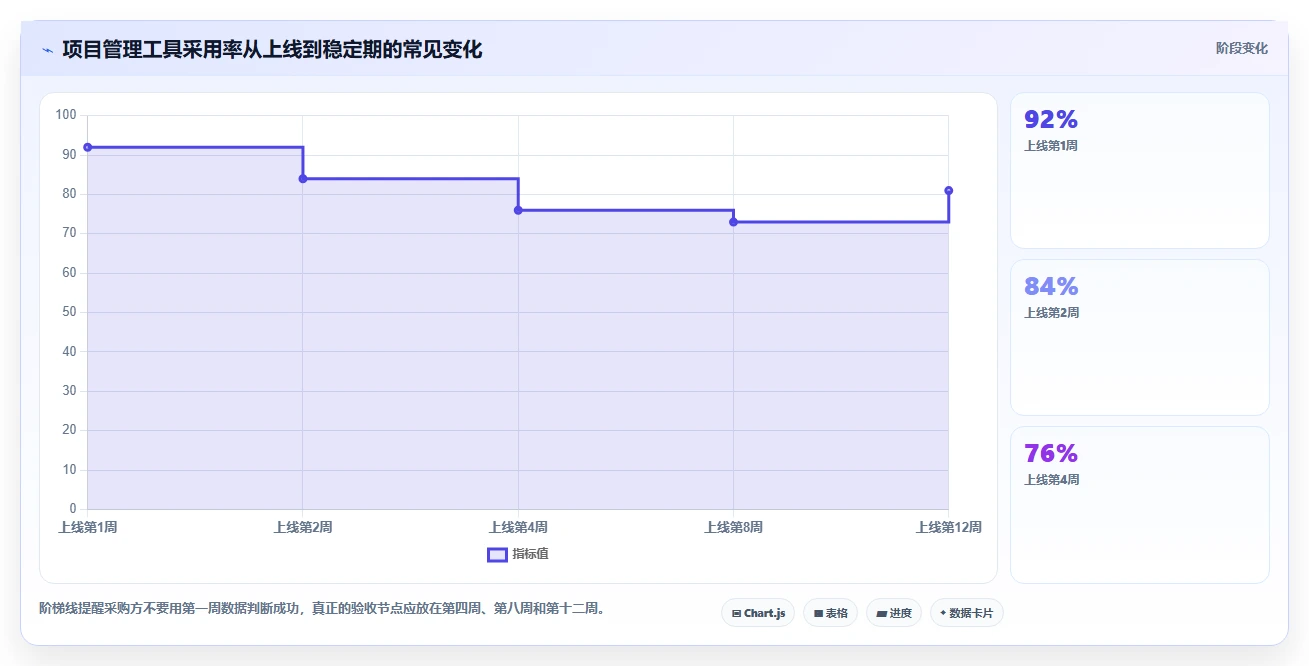
Task: Click the 上线第1周 label in the 92% card
Action: [1051, 146]
